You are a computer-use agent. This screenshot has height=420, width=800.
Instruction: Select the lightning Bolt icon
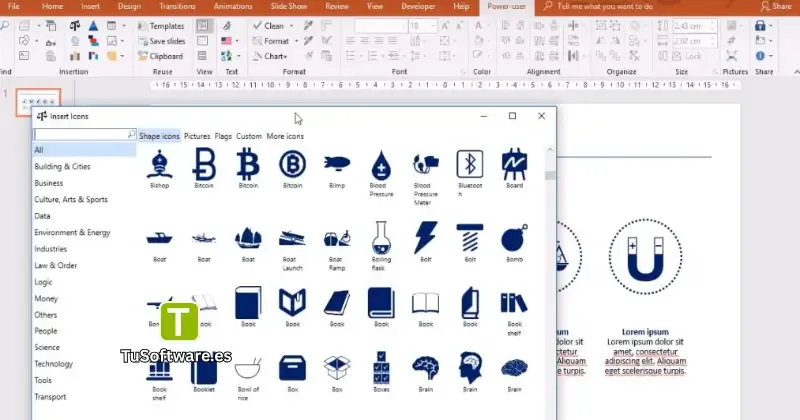426,237
